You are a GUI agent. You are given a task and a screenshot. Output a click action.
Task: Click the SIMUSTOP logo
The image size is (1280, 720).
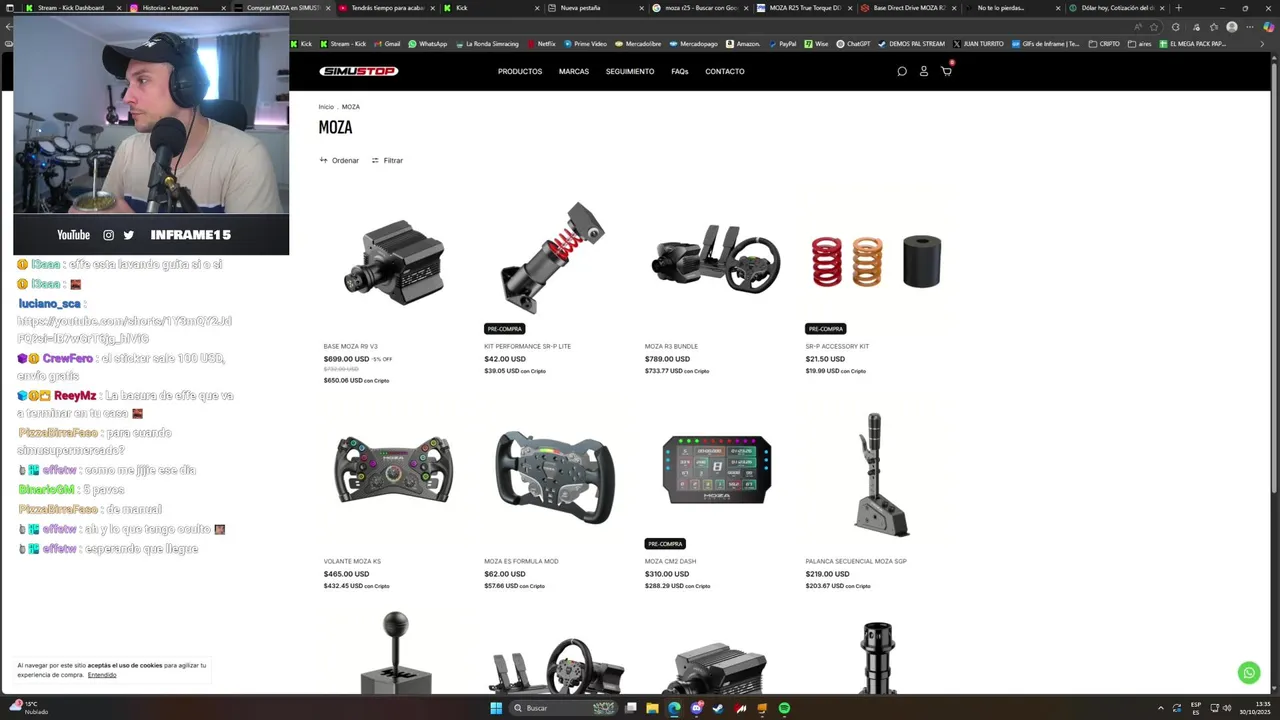(359, 71)
